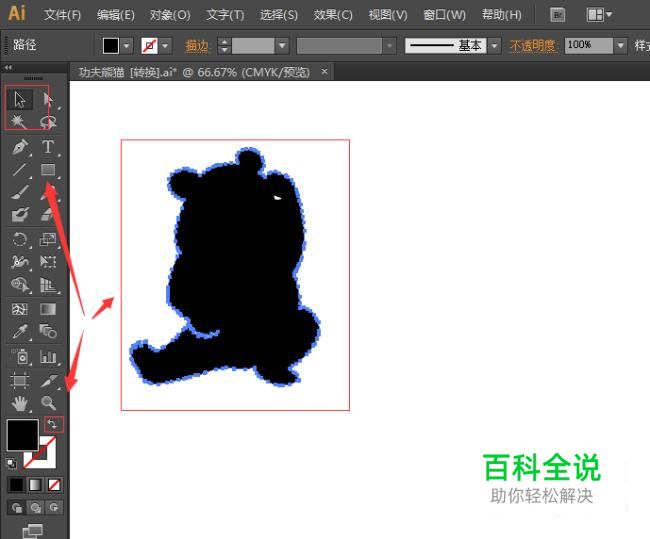Apply solid Color mode button

pos(17,485)
